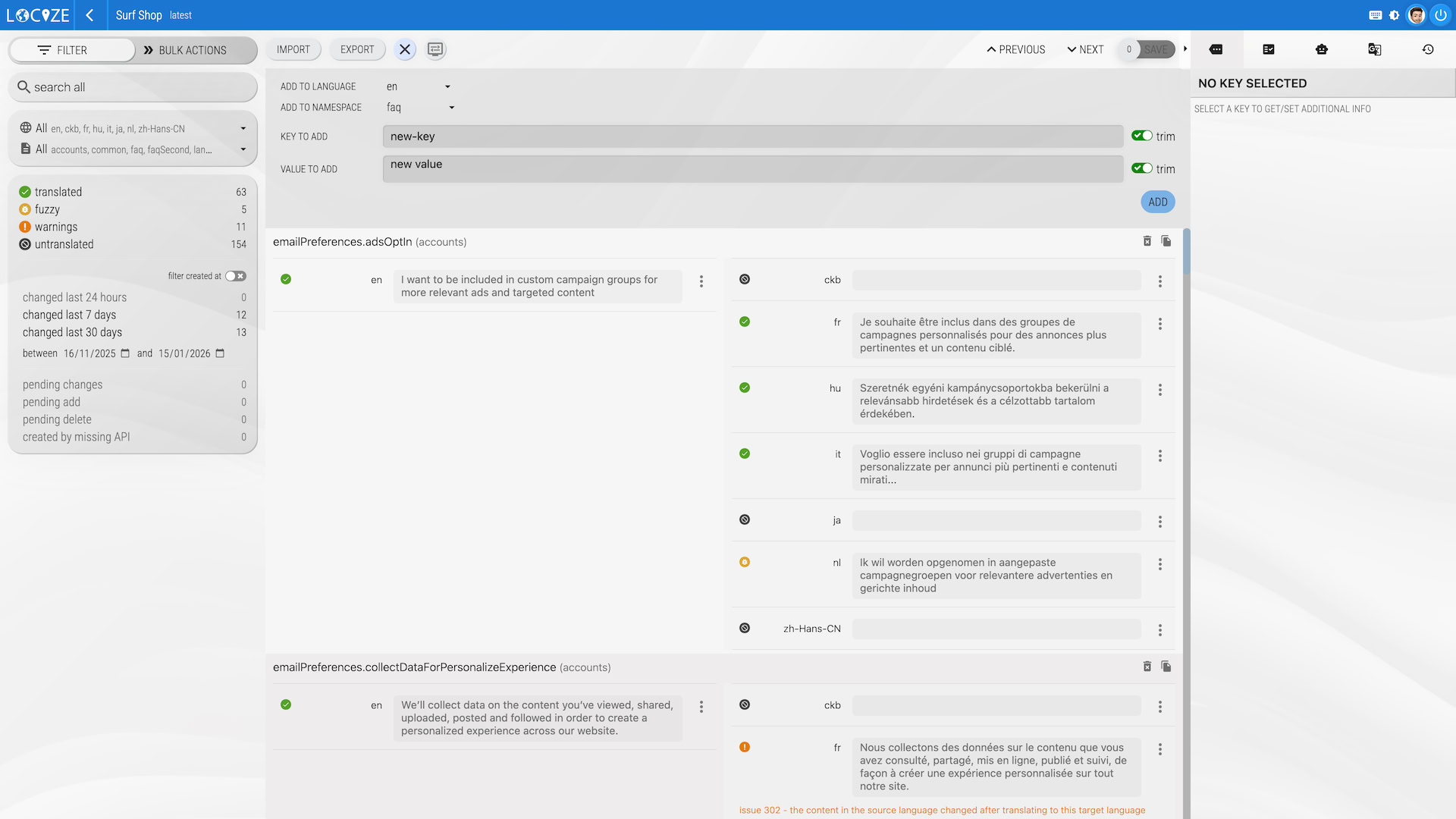The image size is (1456, 819).
Task: Click the presentation view icon next to Export
Action: pyautogui.click(x=435, y=49)
